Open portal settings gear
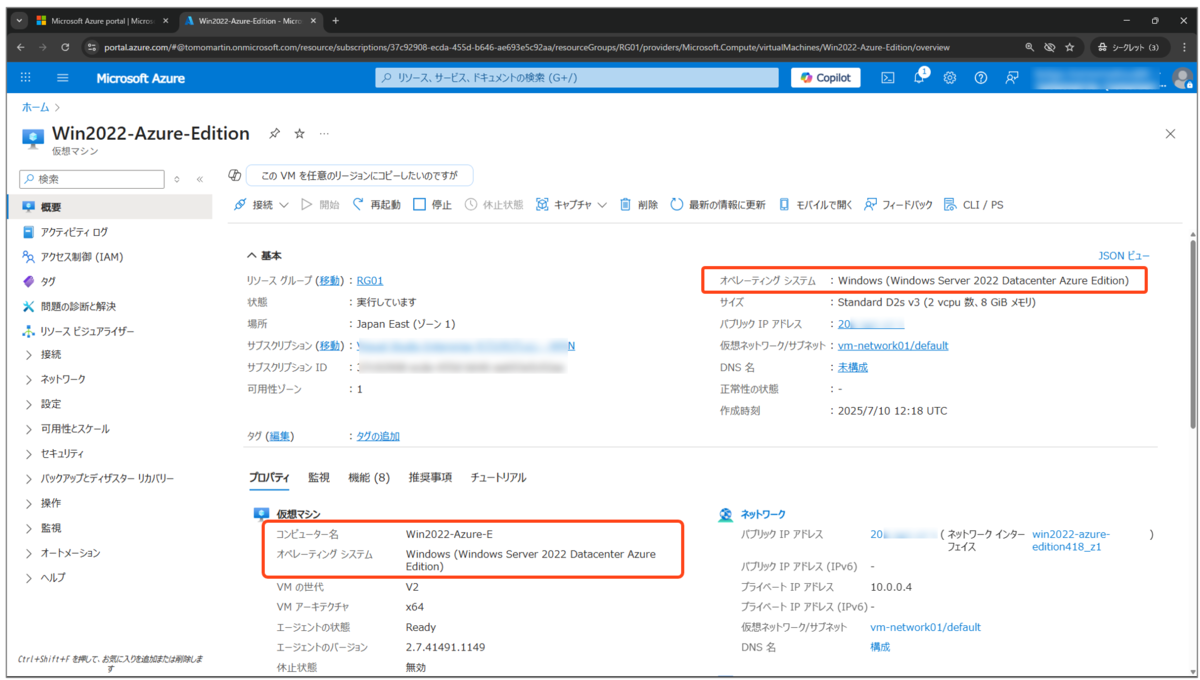The image size is (1200, 680). [950, 78]
